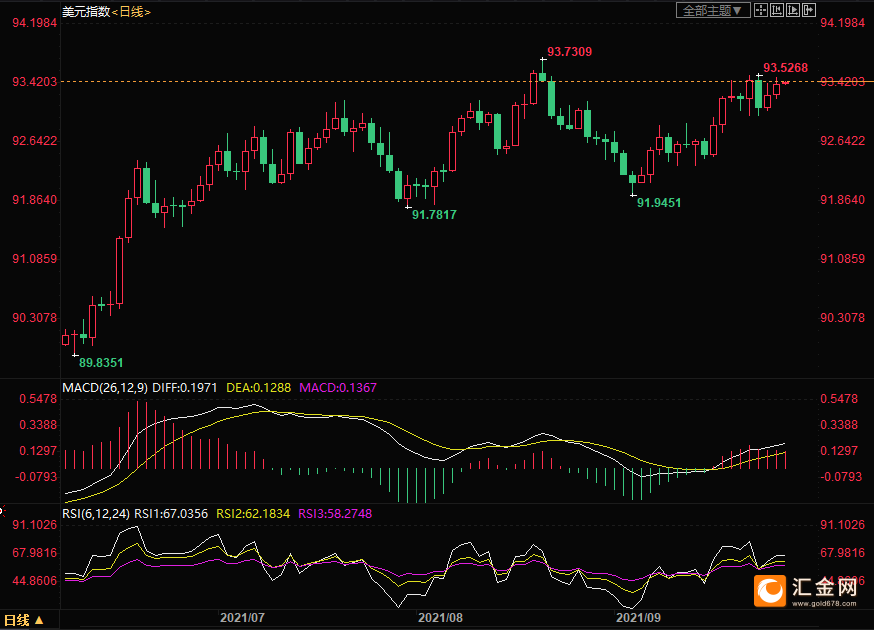Screen dimensions: 874x630
Task: Select the MACD(26,12,9) indicator label
Action: (105, 387)
